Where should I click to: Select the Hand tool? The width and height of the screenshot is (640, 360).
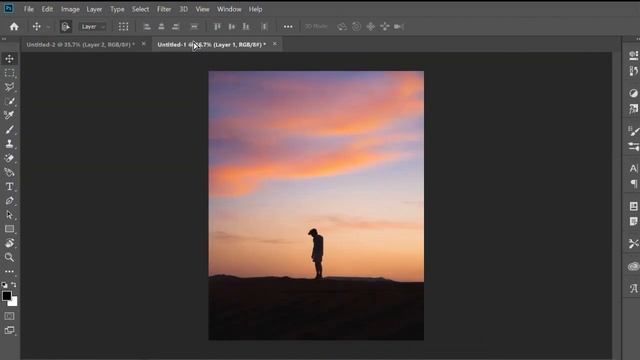point(9,243)
